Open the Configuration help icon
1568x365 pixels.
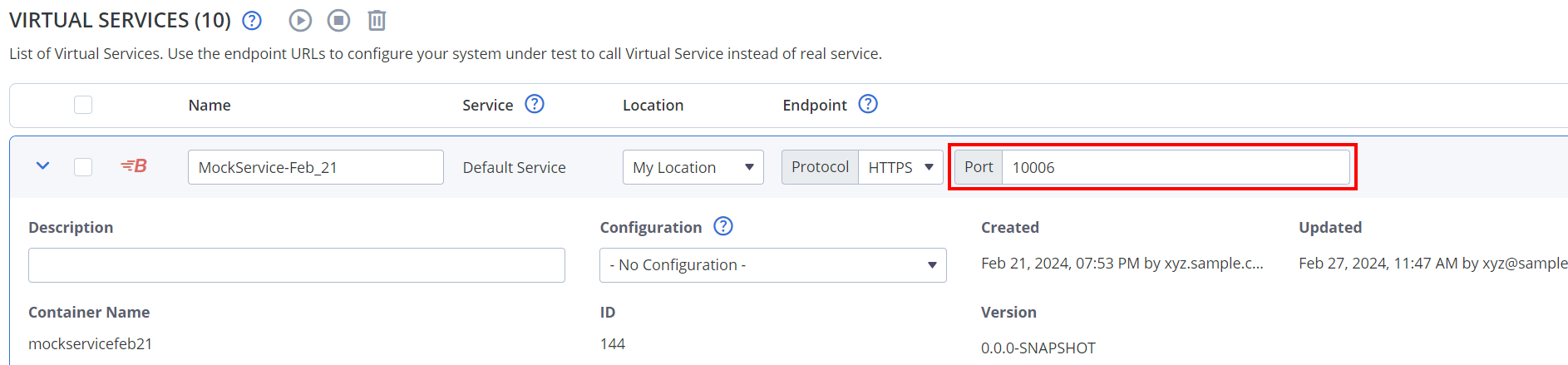723,226
